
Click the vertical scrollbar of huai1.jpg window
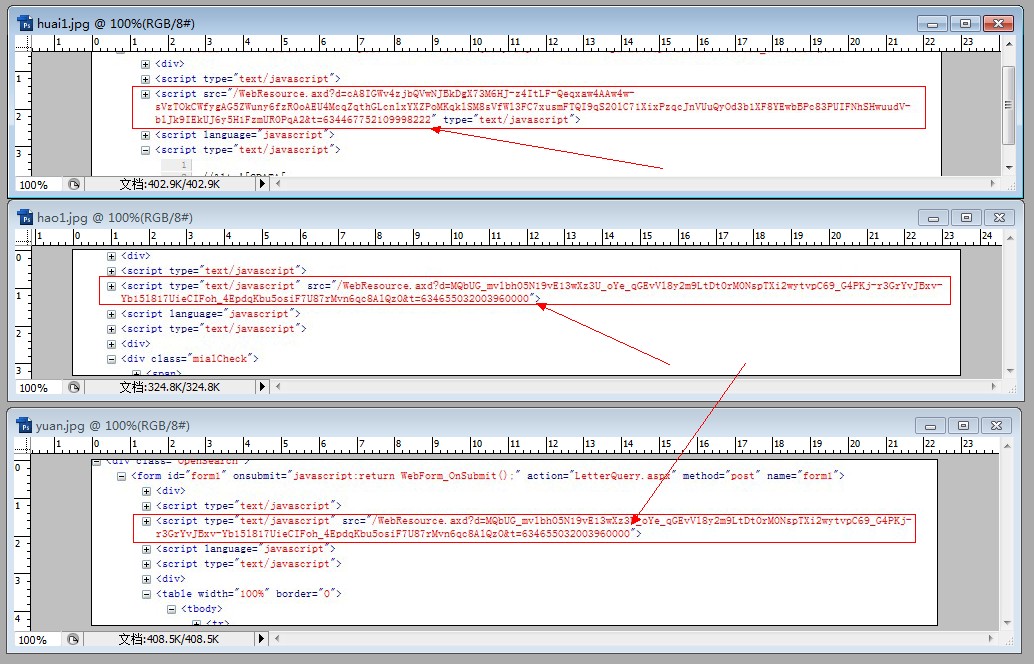click(1007, 100)
